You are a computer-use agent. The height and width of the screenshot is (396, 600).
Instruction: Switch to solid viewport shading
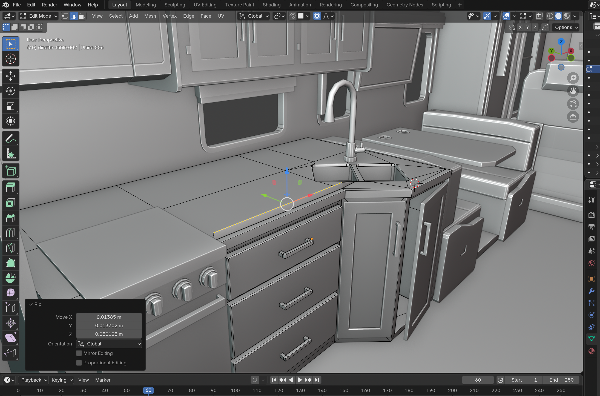tap(558, 16)
